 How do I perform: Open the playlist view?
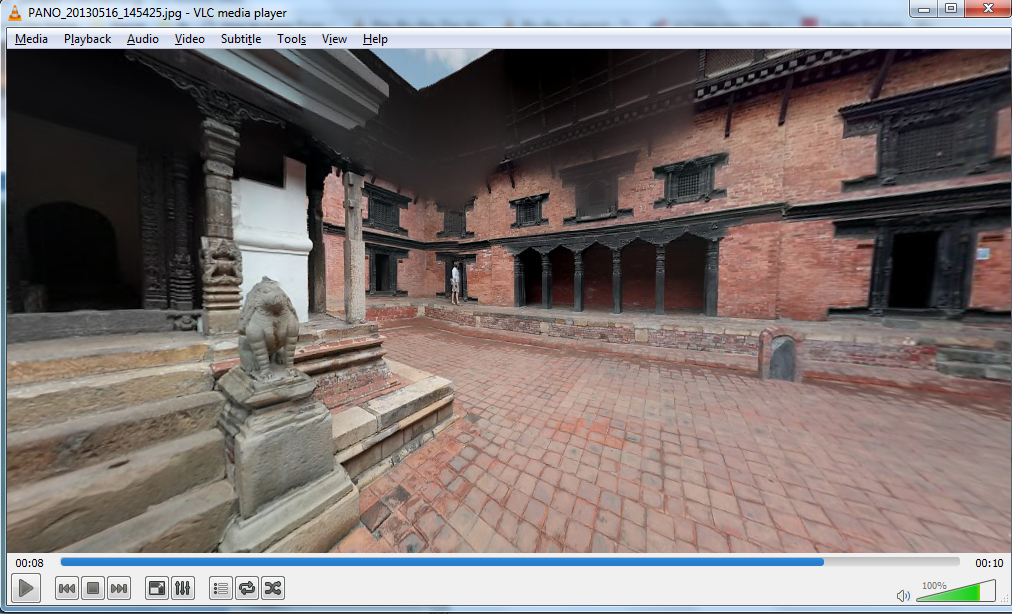[x=221, y=588]
